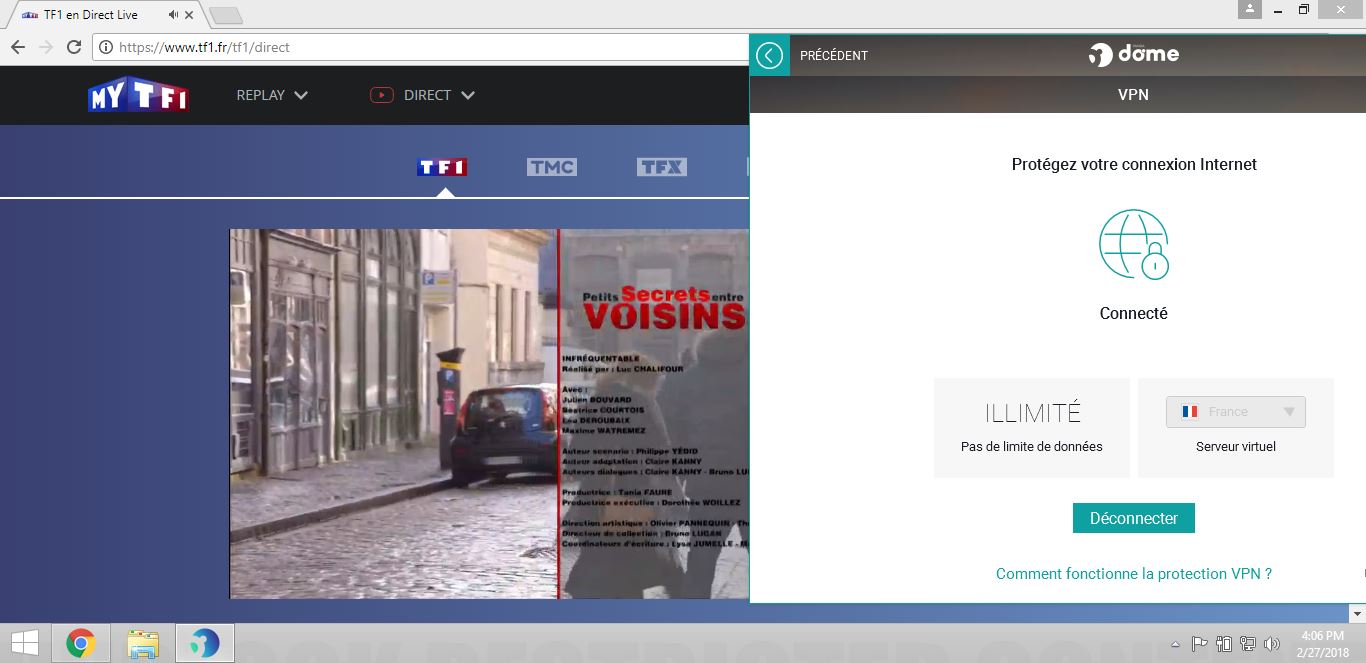
Task: Open the network tray icon
Action: point(1248,644)
